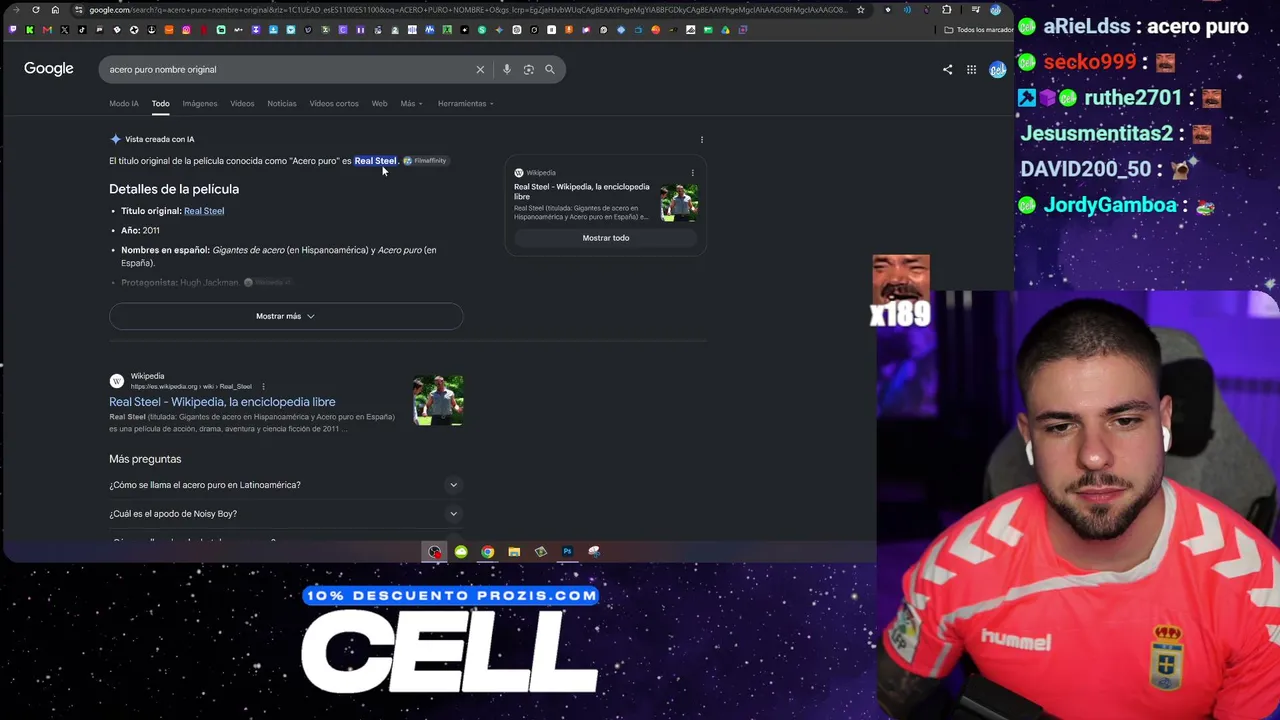The image size is (1280, 720).
Task: Expand '¿Cuál es el apodo de Noisy Boy?'
Action: tap(286, 514)
